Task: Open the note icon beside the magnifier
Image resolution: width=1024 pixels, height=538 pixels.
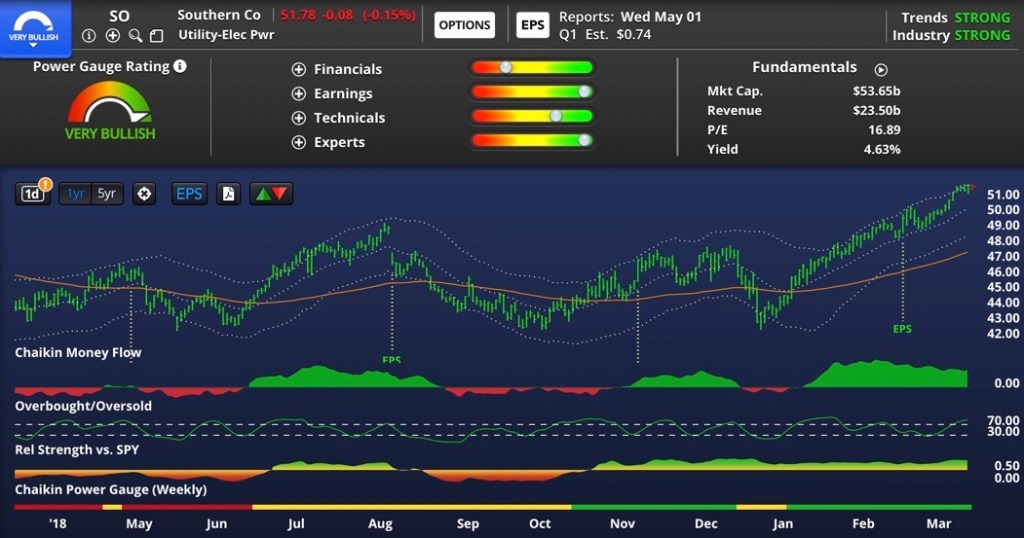Action: coord(156,36)
